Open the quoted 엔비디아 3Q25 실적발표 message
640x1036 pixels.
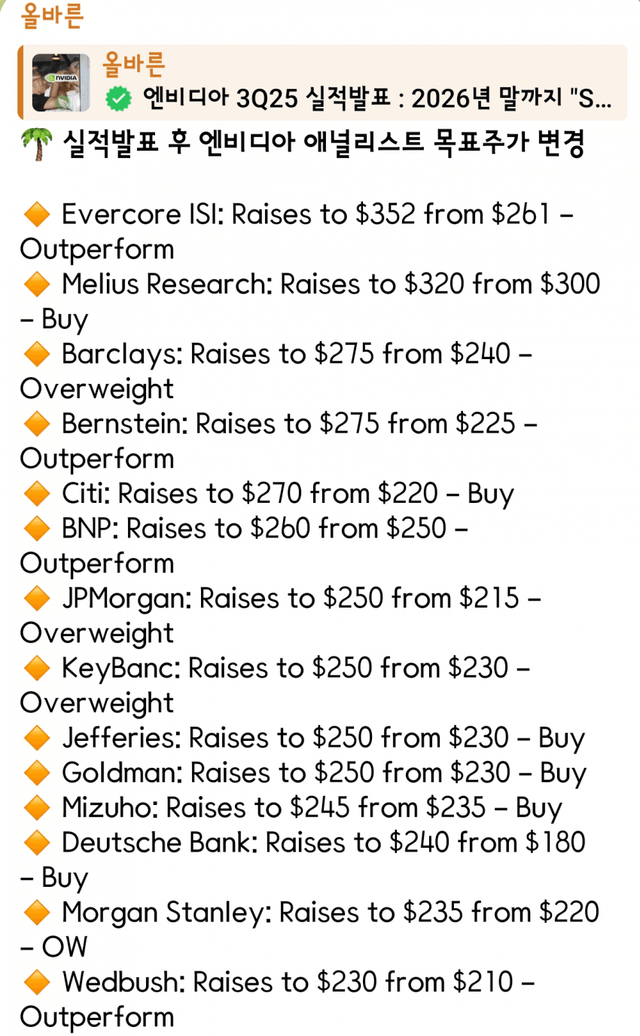pos(360,100)
